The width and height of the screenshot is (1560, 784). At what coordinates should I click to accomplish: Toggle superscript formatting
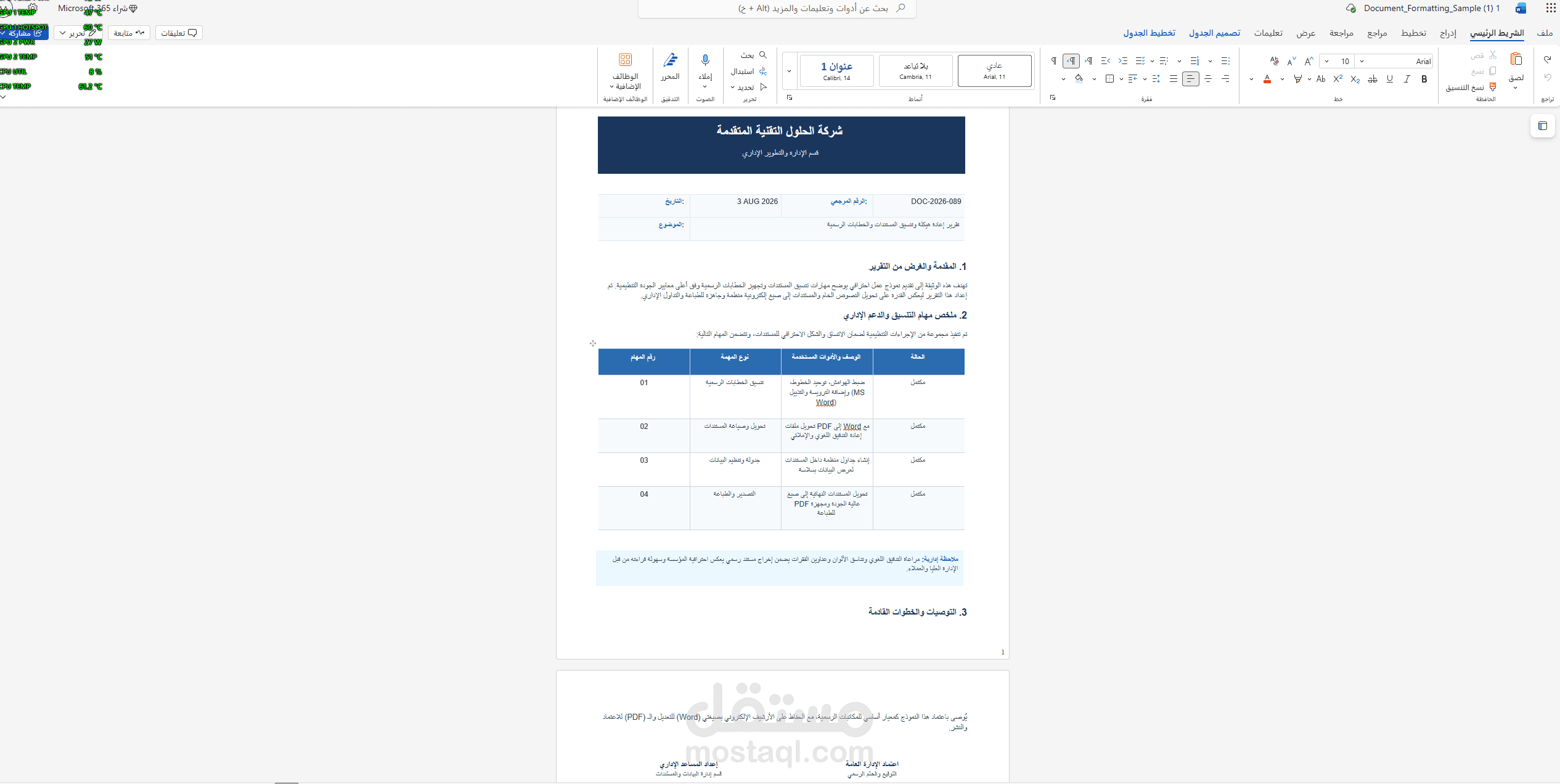[1337, 79]
